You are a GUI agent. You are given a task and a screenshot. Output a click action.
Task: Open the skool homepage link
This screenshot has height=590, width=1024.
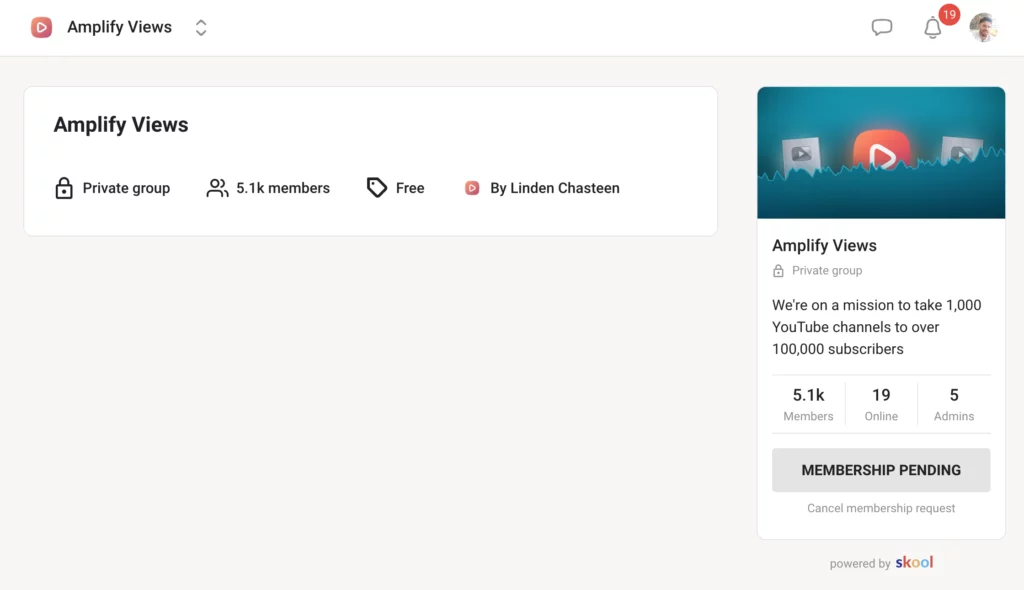(x=913, y=563)
